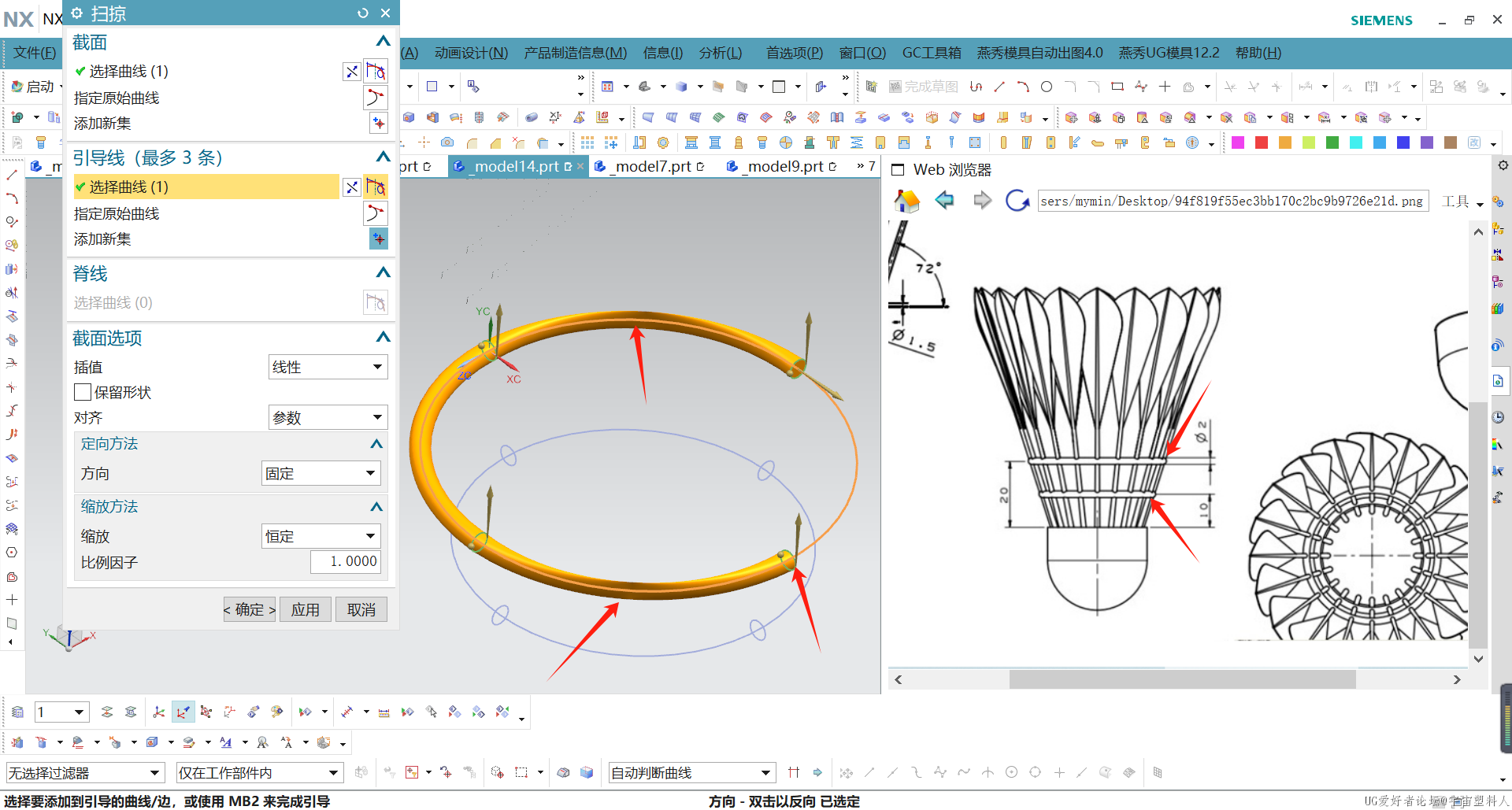
Task: Select the Arc sketch tool
Action: (x=1023, y=87)
